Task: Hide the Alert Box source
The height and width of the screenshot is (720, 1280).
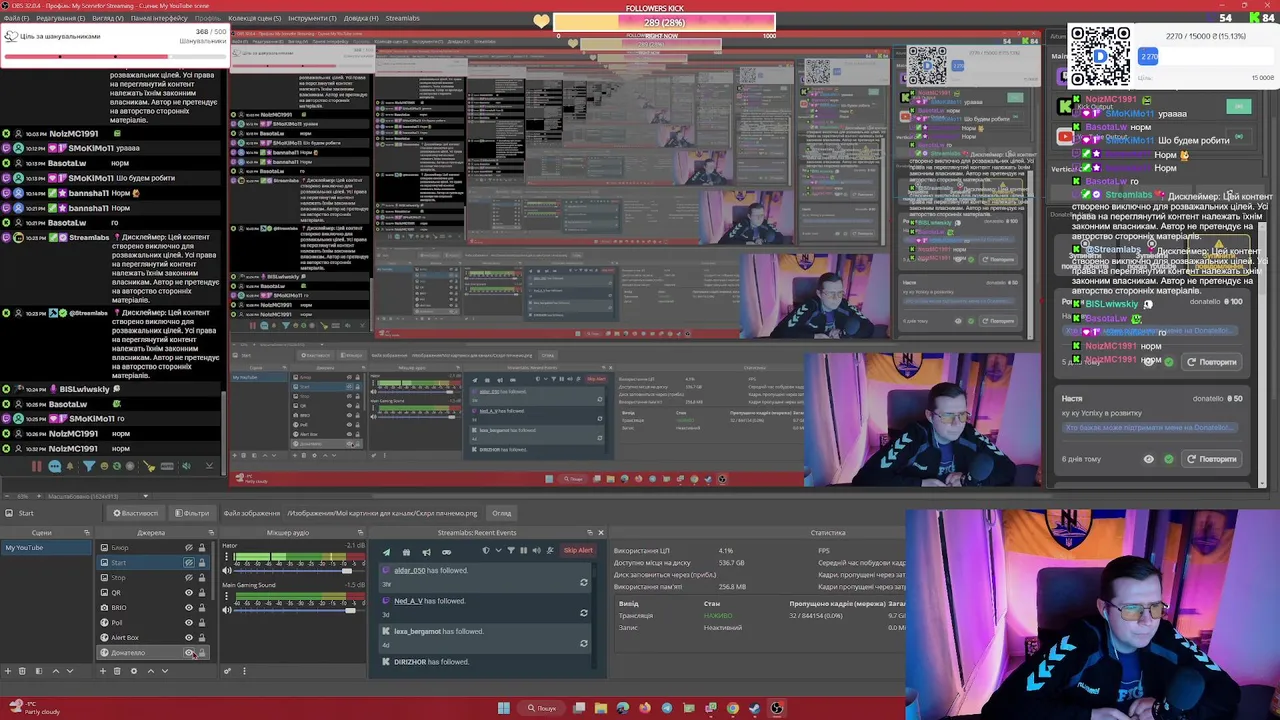Action: point(189,638)
